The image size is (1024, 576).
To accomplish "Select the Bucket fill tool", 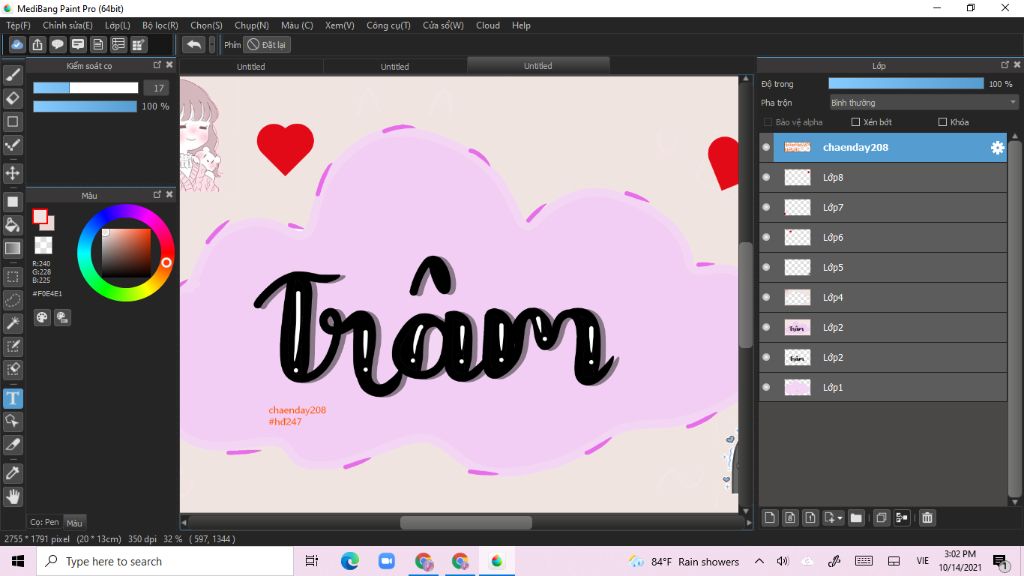I will pos(12,225).
